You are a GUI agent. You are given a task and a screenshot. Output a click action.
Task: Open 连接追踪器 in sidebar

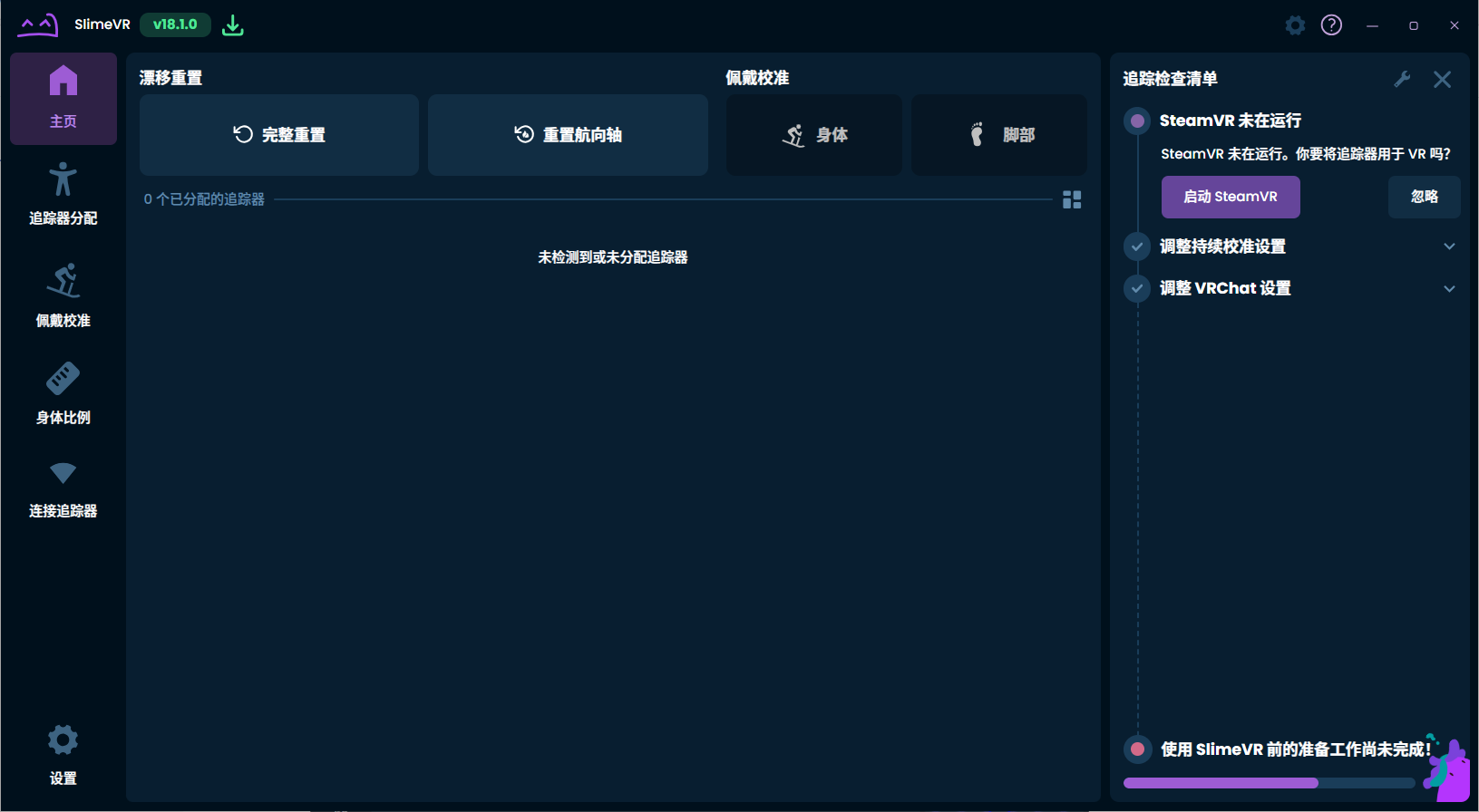click(x=63, y=488)
